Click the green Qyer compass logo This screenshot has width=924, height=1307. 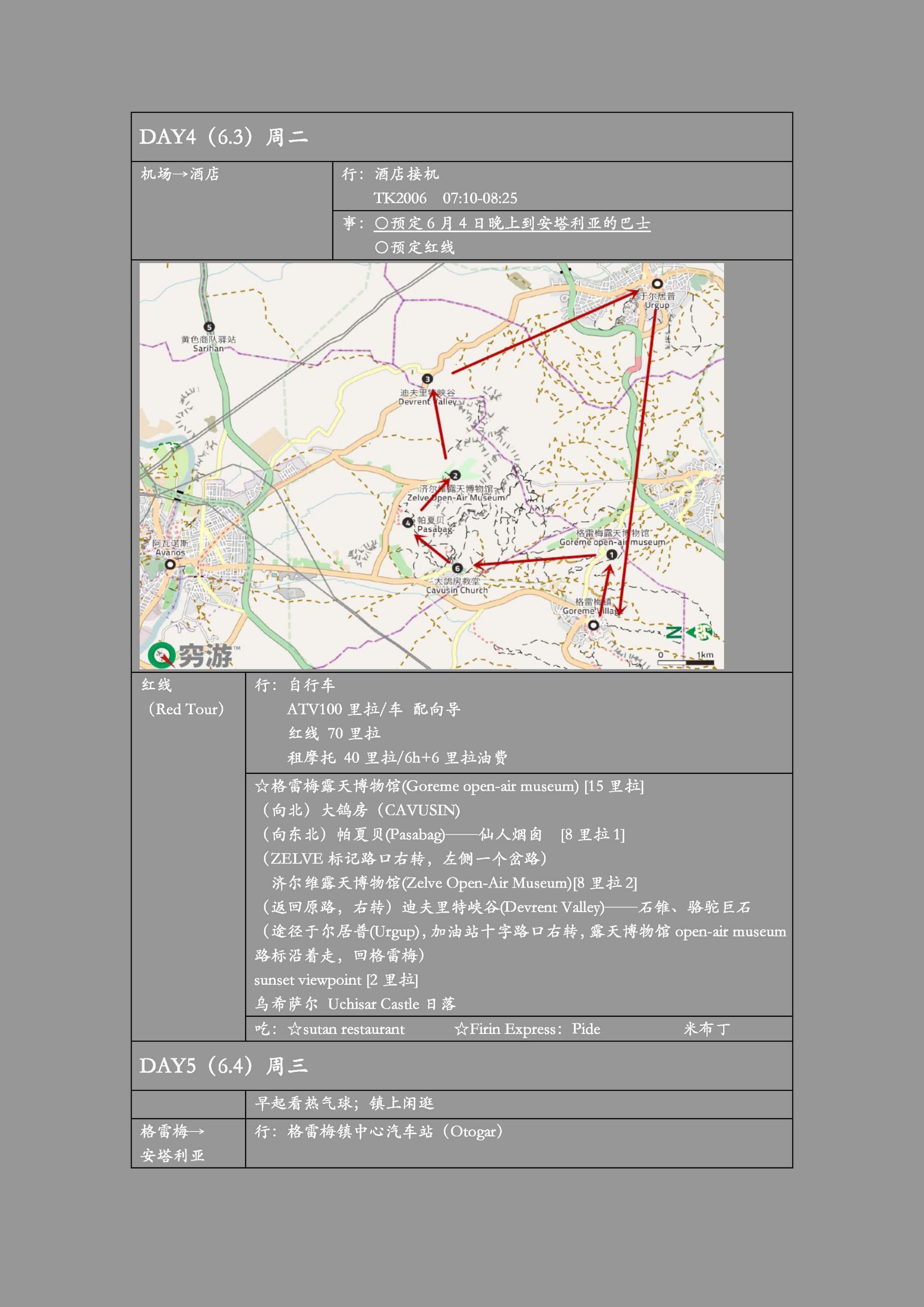click(x=161, y=655)
